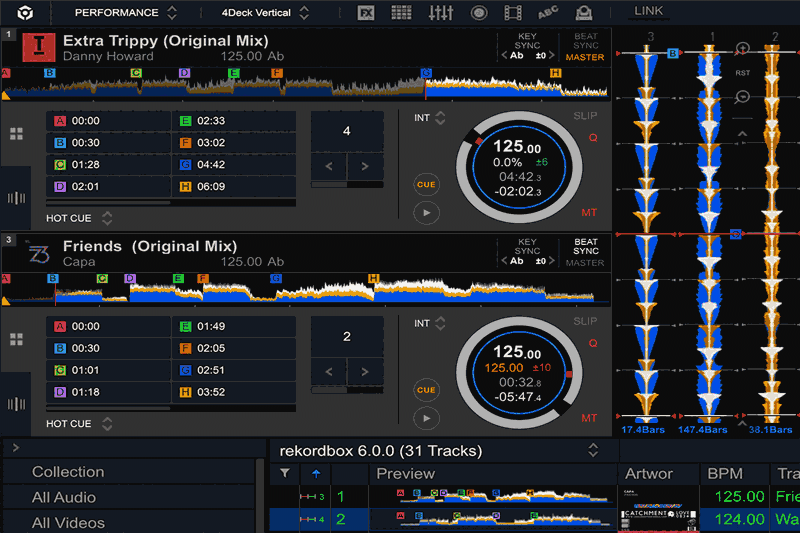Open the lighting panel icon
The image size is (800, 533).
click(x=584, y=13)
